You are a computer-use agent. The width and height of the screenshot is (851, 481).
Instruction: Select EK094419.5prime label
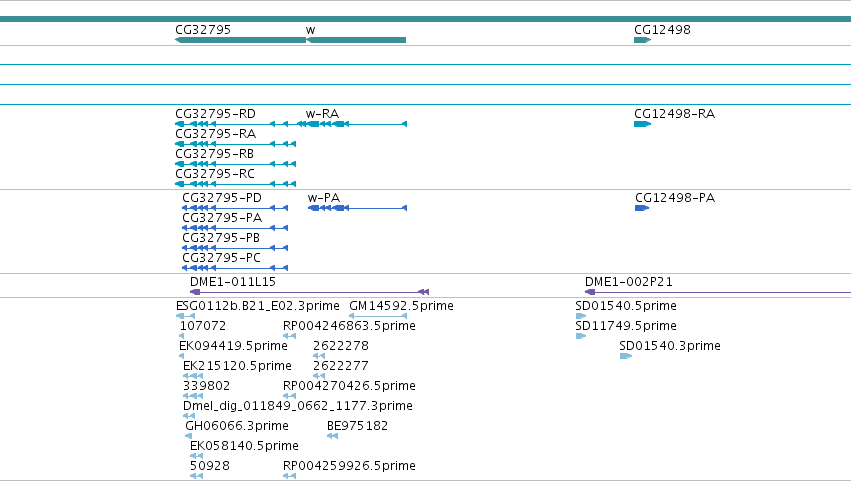click(x=233, y=346)
